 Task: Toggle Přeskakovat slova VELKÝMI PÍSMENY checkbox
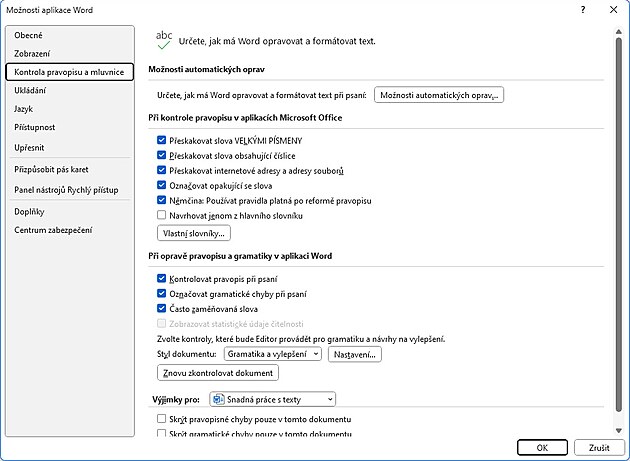[162, 141]
